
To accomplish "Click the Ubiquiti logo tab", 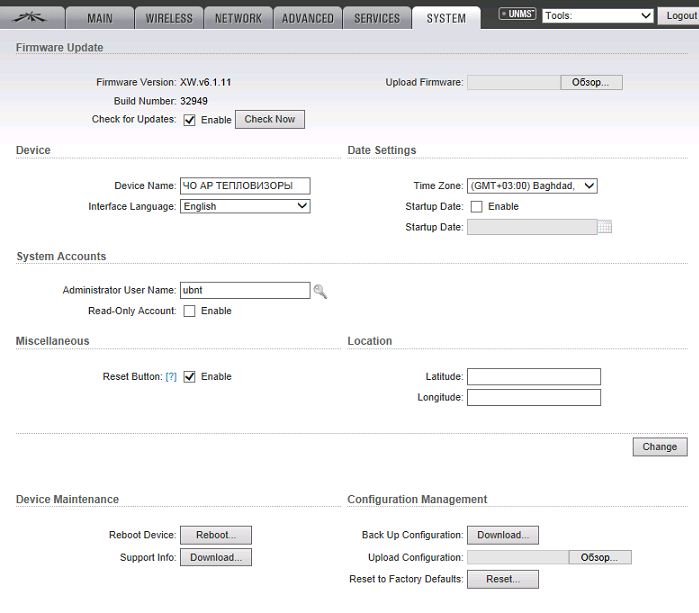I will pos(32,17).
